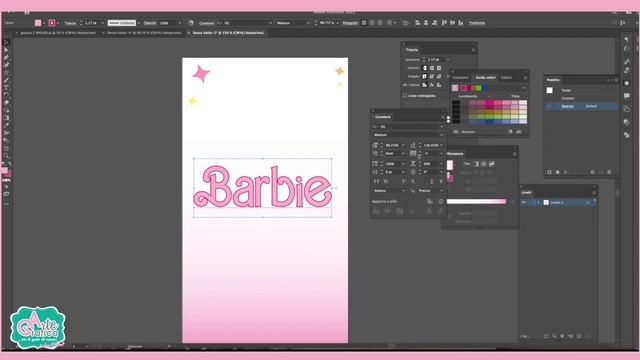Select the Selection tool in the toolbar
The image size is (640, 360).
tap(6, 42)
